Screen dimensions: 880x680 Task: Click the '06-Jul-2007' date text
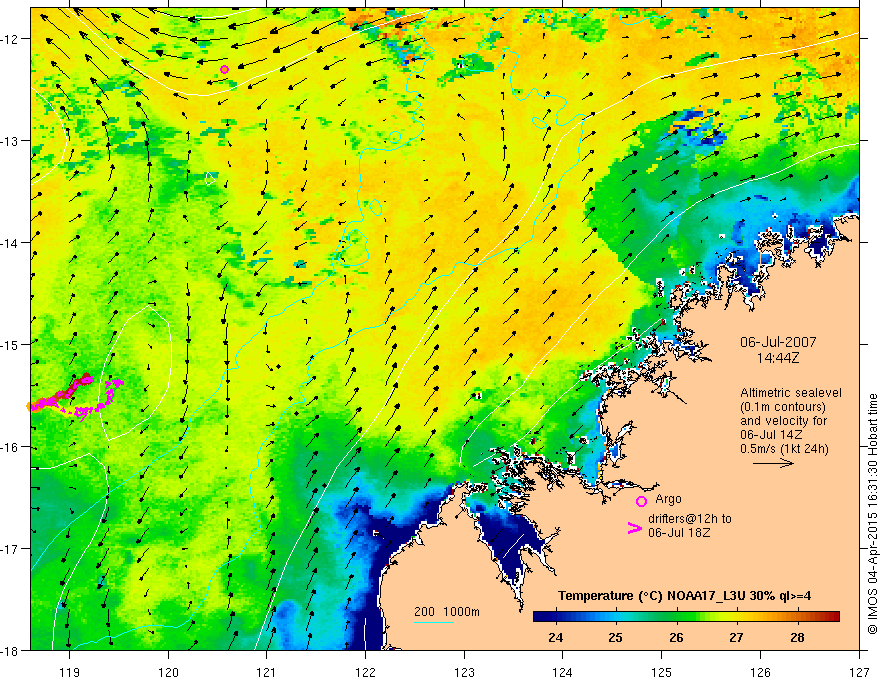click(778, 342)
